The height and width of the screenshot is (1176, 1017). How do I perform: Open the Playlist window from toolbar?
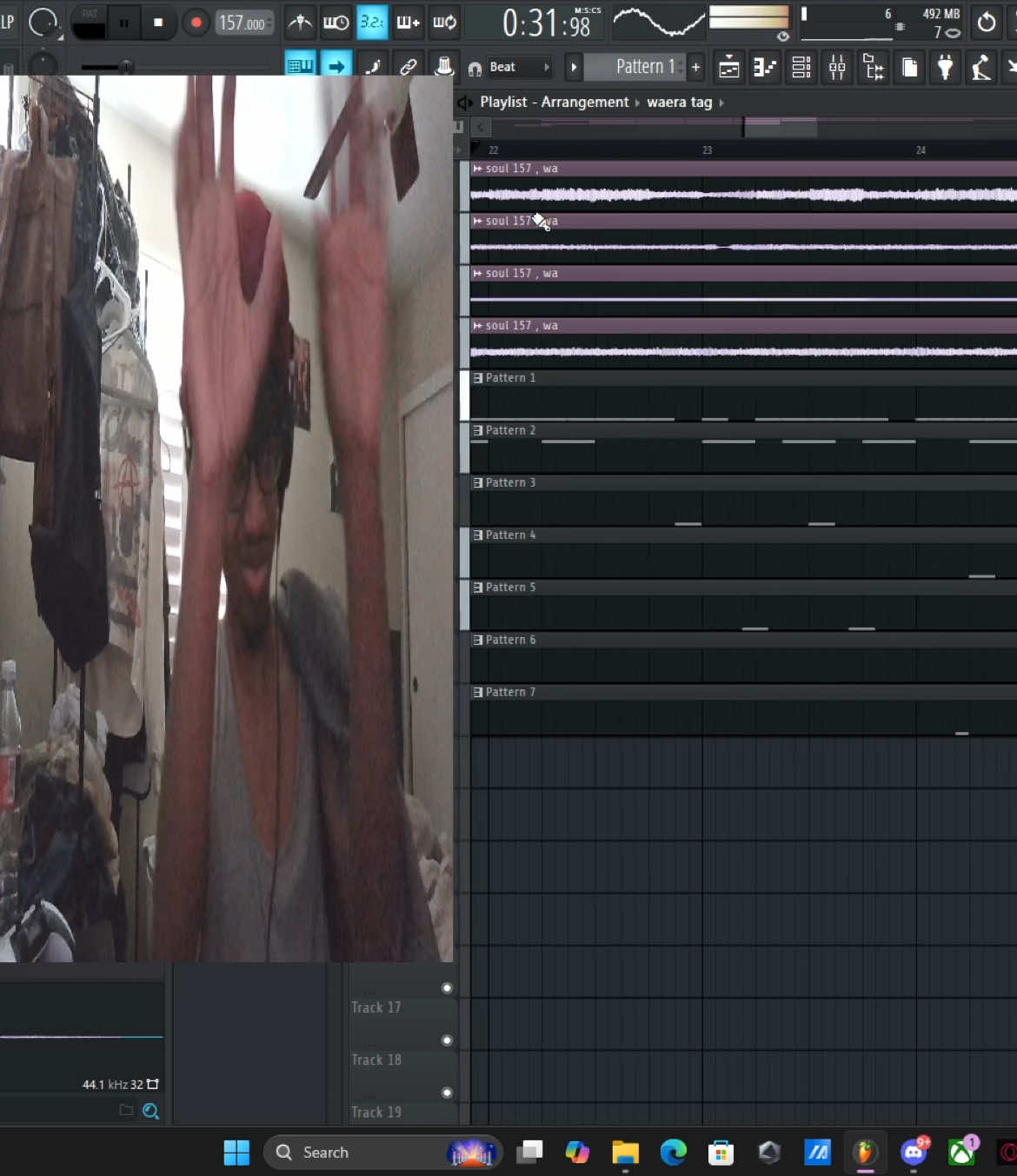729,67
